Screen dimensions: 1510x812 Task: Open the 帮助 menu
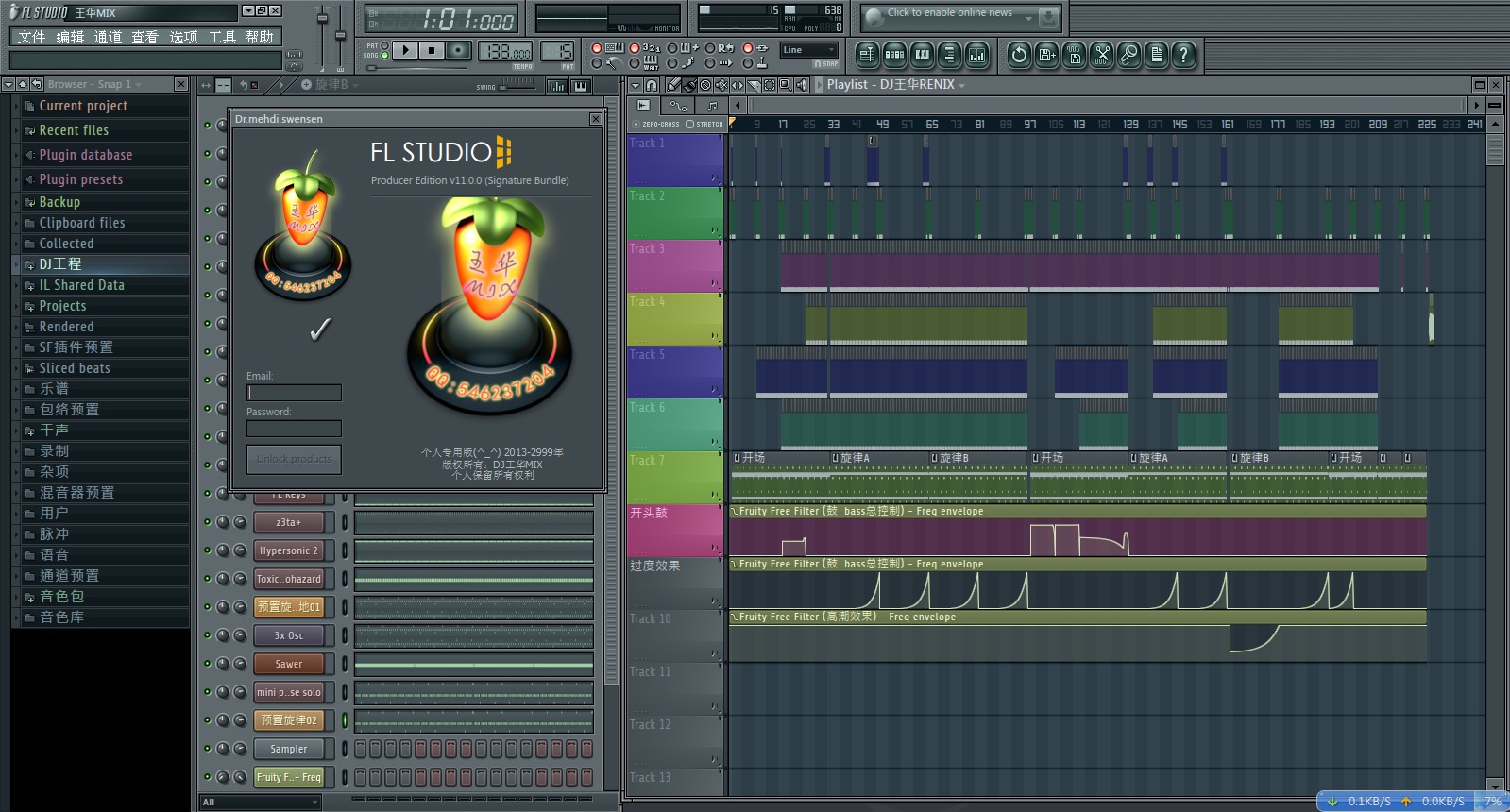(x=259, y=37)
